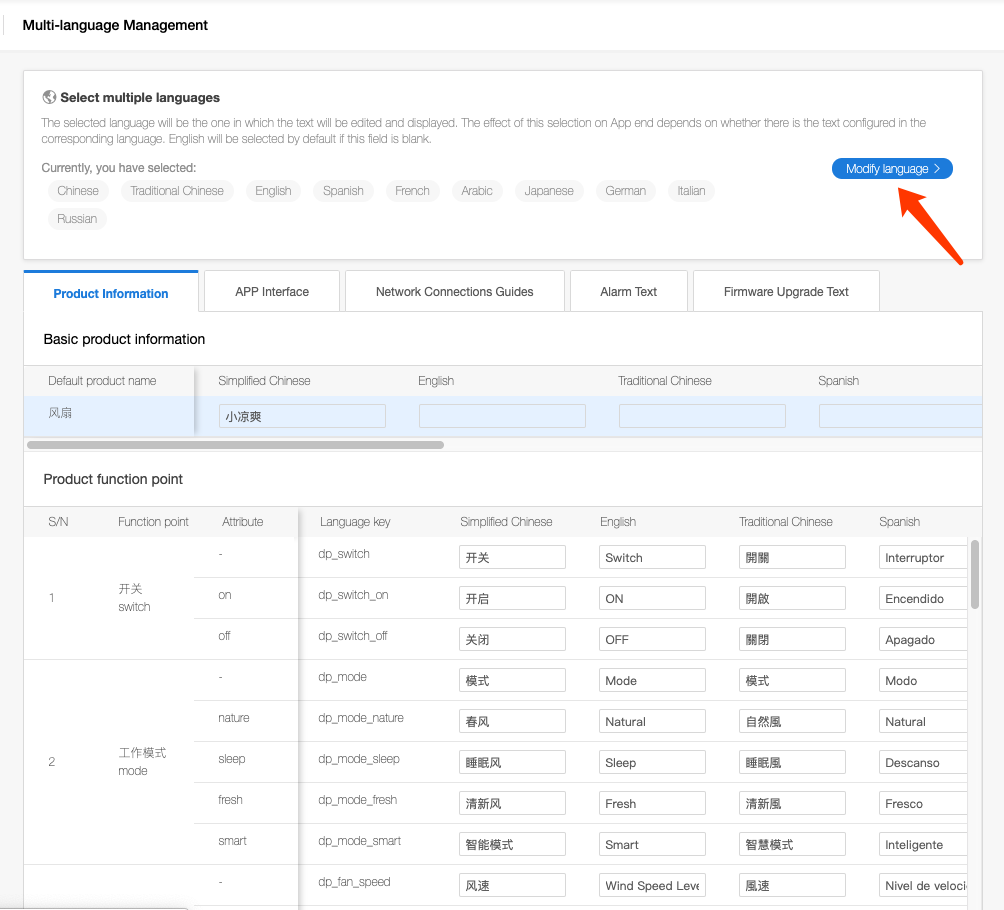Click the Arabic language tag
The height and width of the screenshot is (910, 1004).
click(x=477, y=191)
